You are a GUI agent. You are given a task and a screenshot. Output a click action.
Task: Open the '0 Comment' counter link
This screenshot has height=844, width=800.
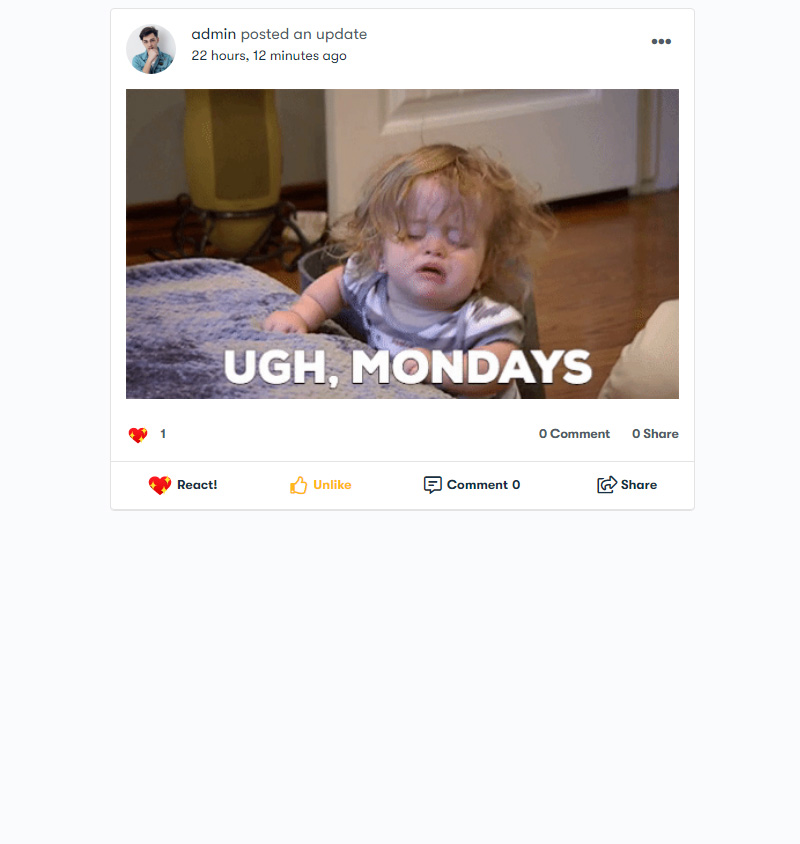pos(574,434)
